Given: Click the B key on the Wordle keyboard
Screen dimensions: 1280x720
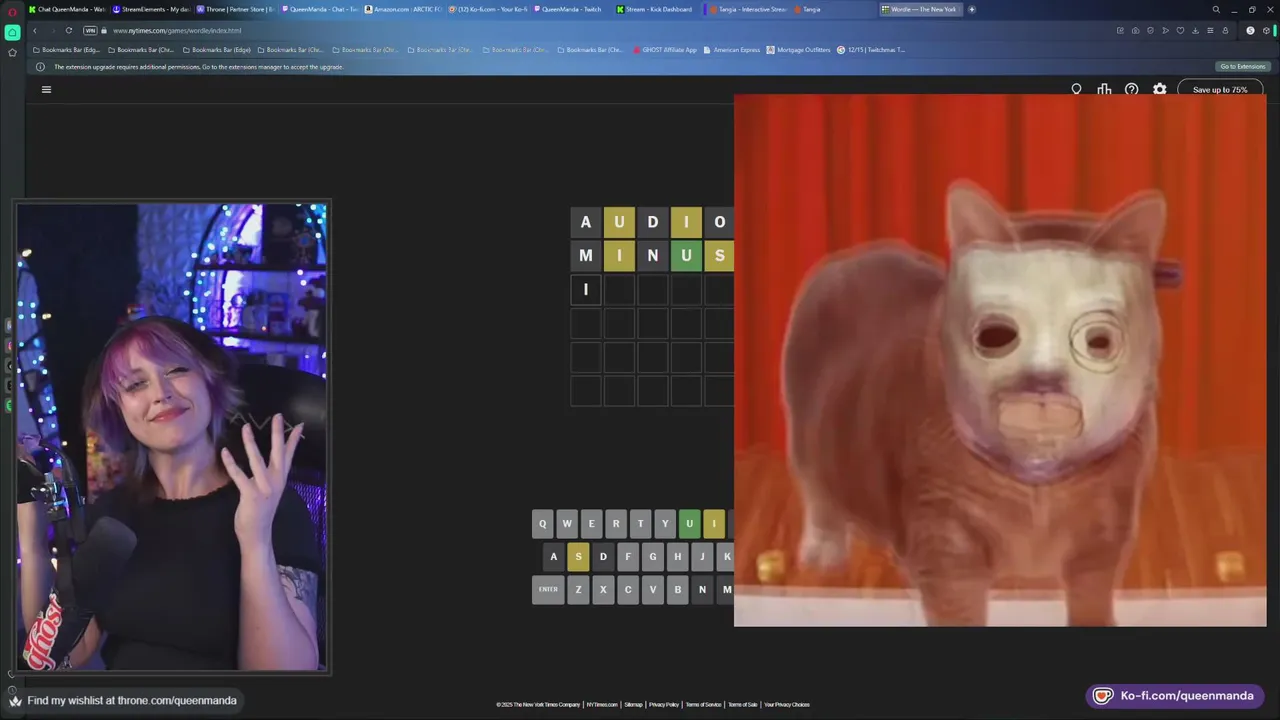Looking at the screenshot, I should point(678,590).
